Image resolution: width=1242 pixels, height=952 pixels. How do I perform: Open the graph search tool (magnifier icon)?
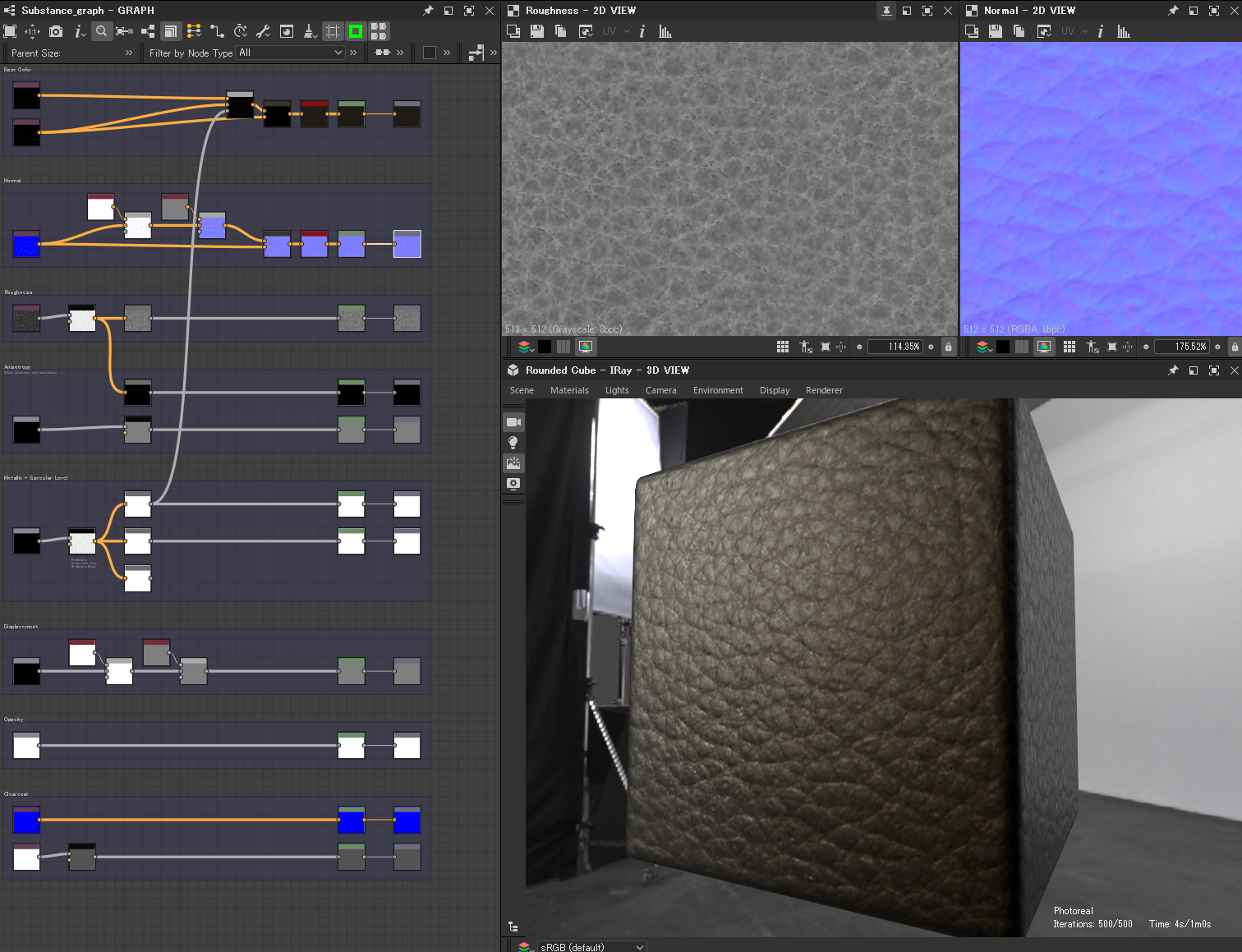[x=102, y=31]
